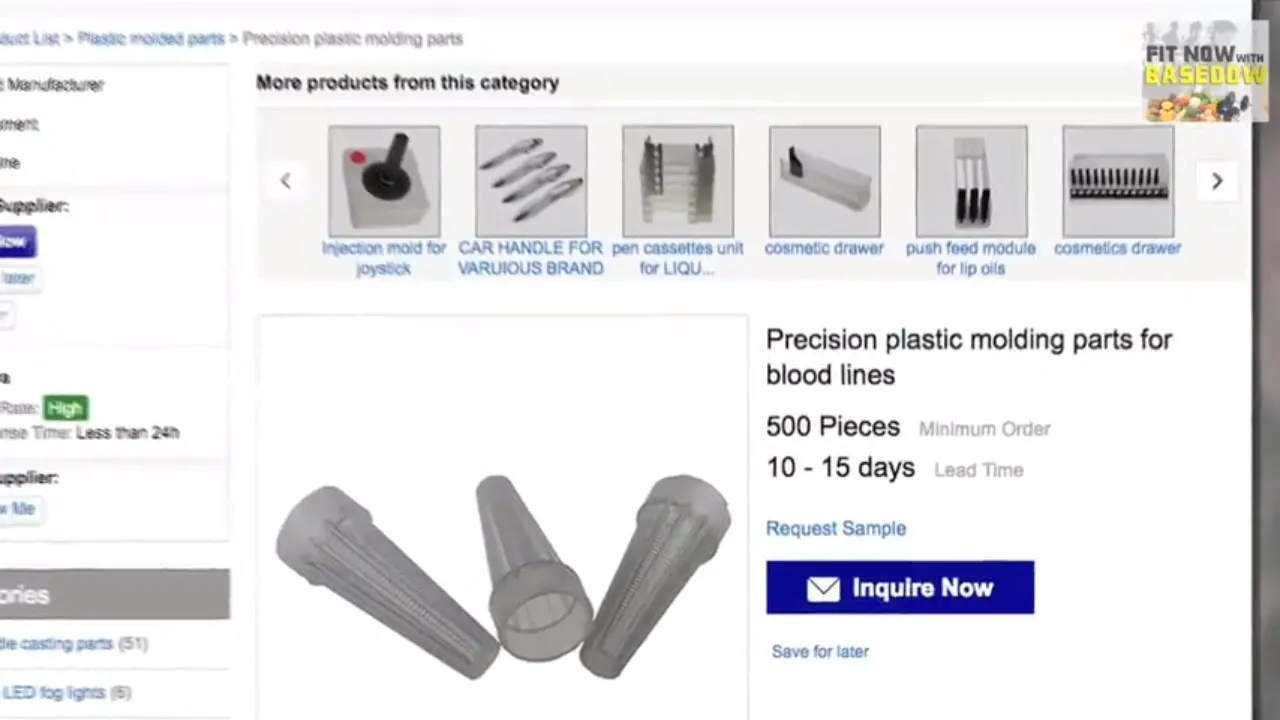Open the black cosmetics drawer thumbnail
The image size is (1280, 720).
tap(1118, 181)
